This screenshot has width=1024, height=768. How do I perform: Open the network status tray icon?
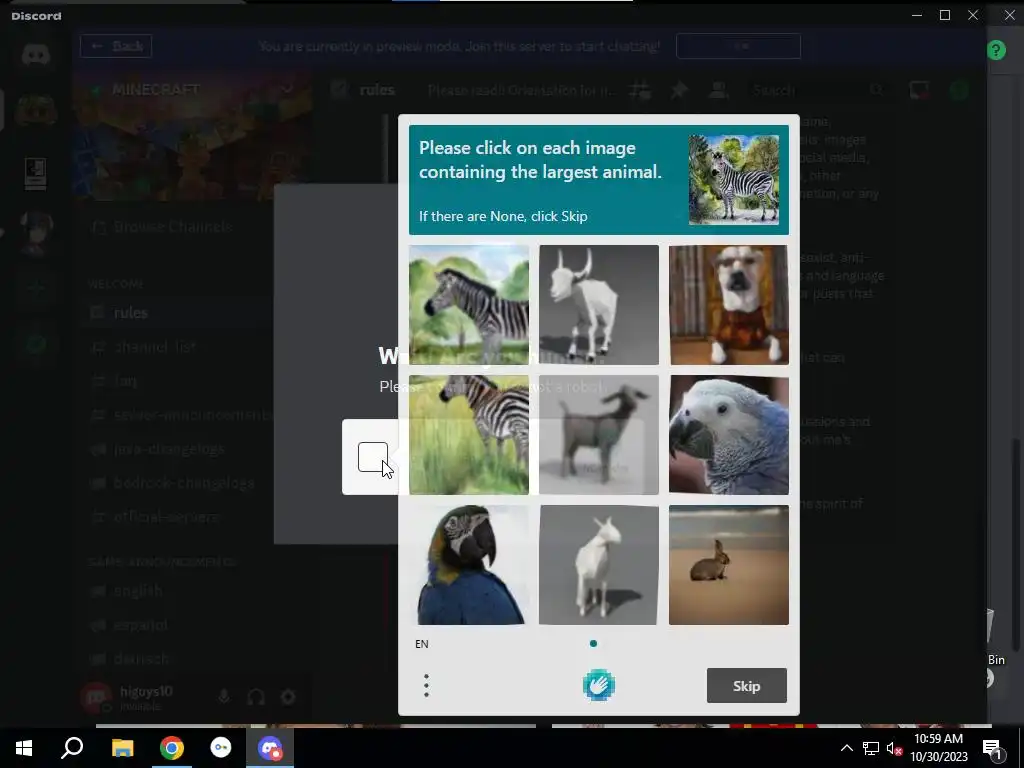point(871,748)
